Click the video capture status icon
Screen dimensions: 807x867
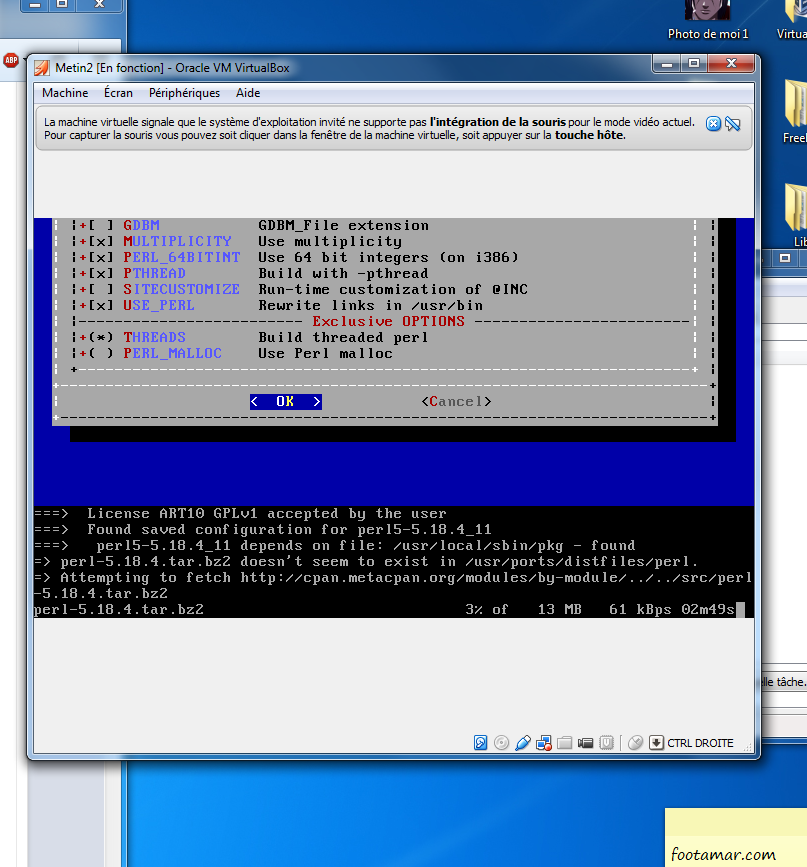(585, 743)
